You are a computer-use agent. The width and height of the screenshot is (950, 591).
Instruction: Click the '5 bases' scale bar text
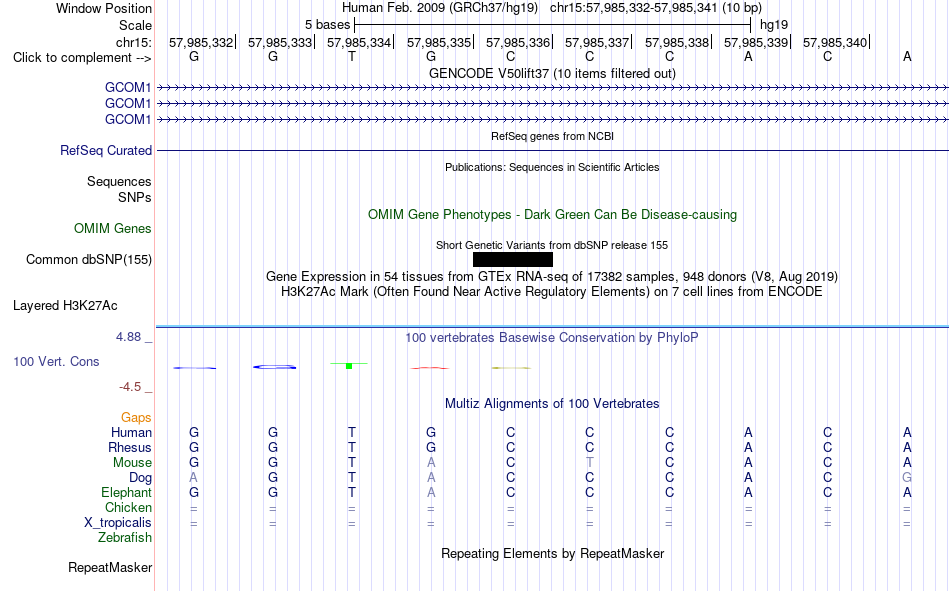click(327, 25)
